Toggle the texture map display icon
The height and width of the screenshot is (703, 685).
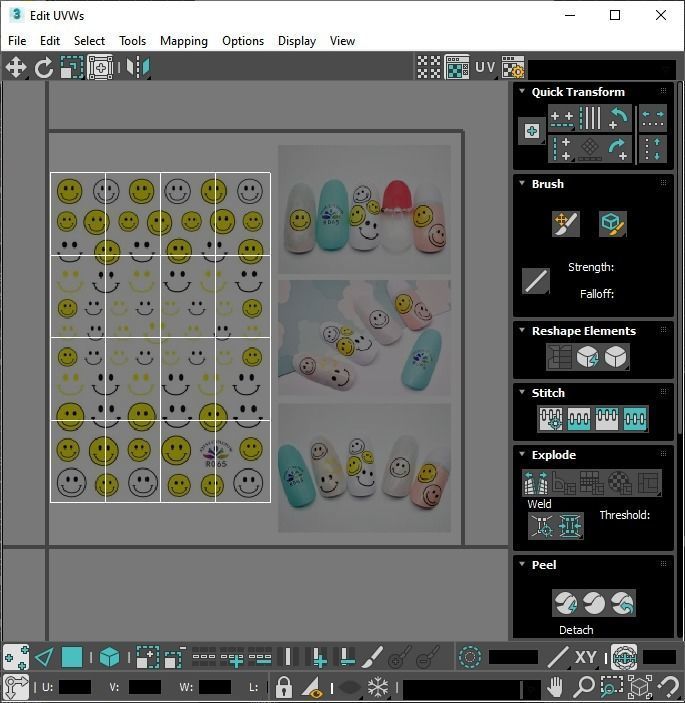(x=457, y=68)
